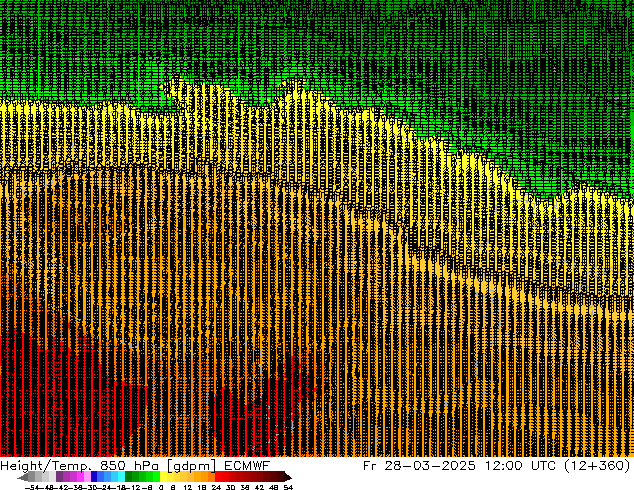Click the chart title 'Height/Temp. 850 hPa [gdpm] ECMWF'
Viewport: 634px width, 490px height.
[135, 466]
